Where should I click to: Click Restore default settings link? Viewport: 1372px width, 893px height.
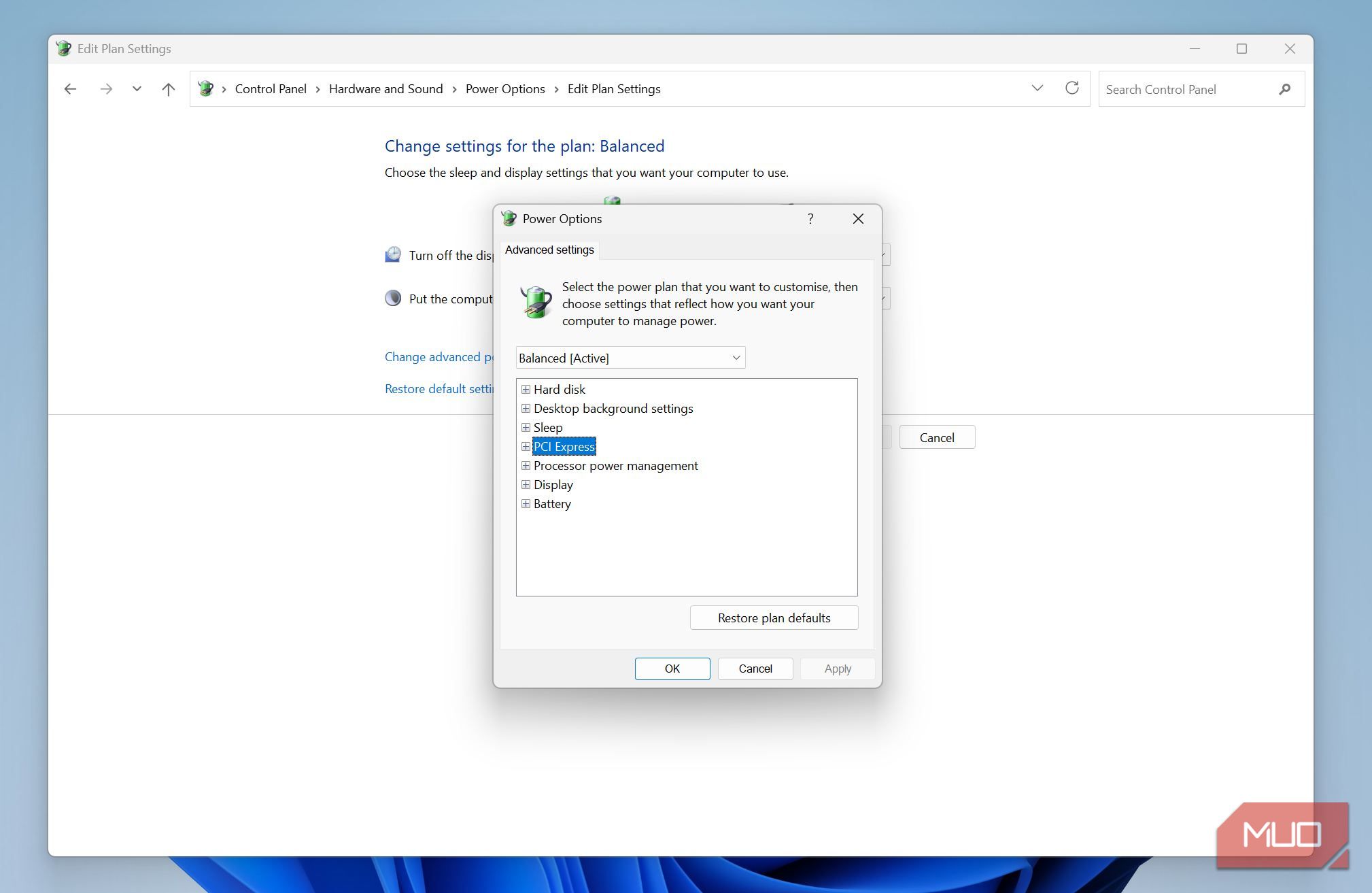point(439,388)
